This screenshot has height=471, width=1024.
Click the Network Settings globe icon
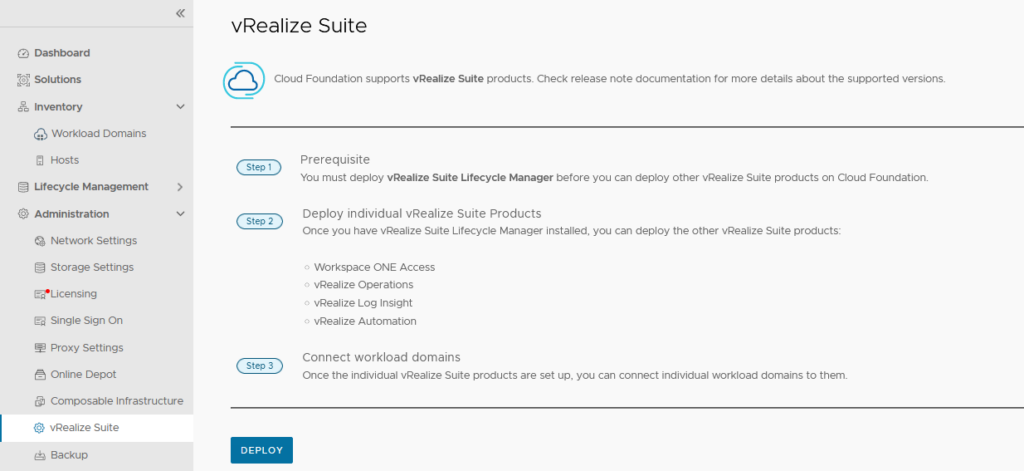click(40, 241)
